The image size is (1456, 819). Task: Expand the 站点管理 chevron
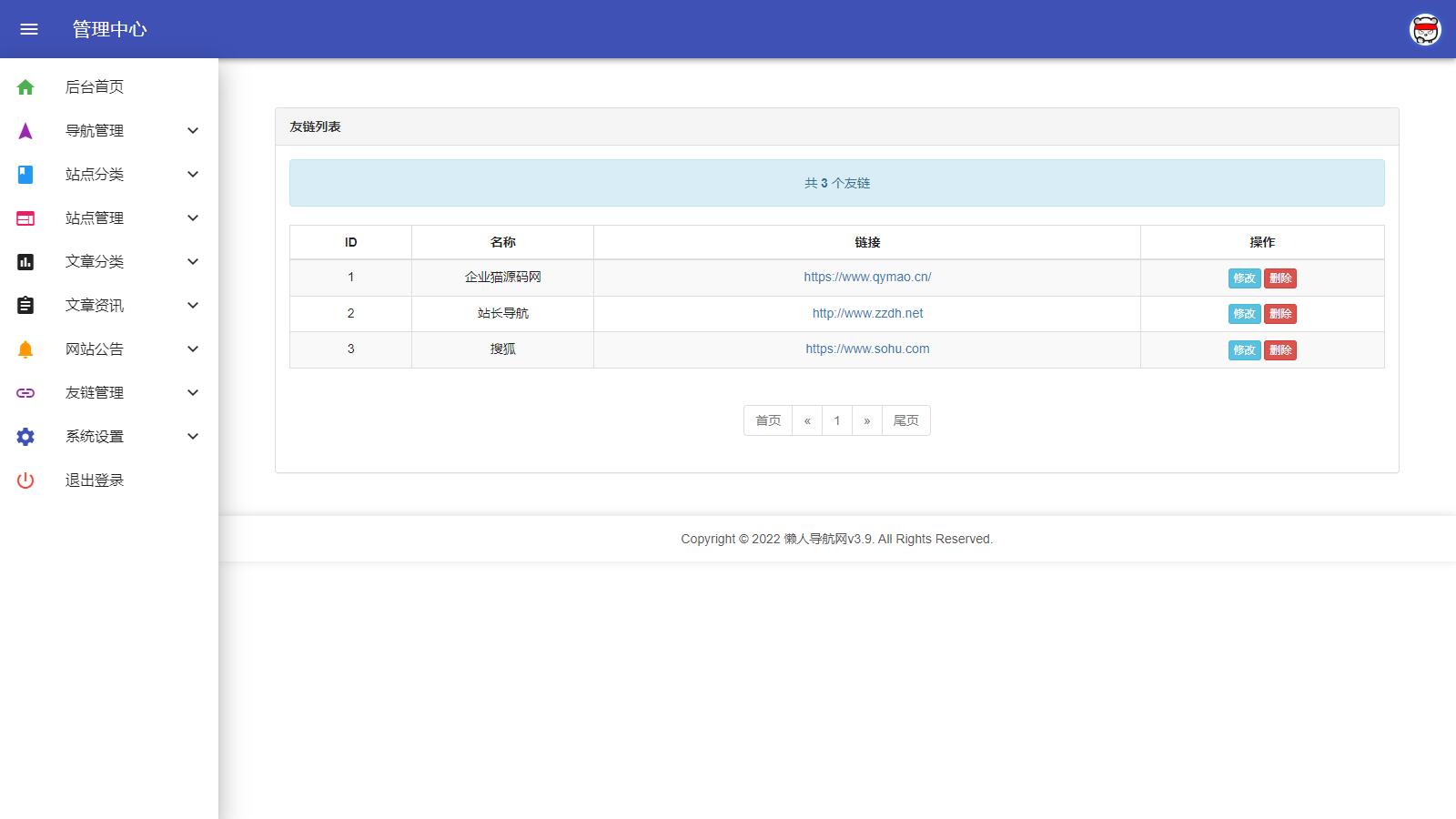[x=193, y=218]
